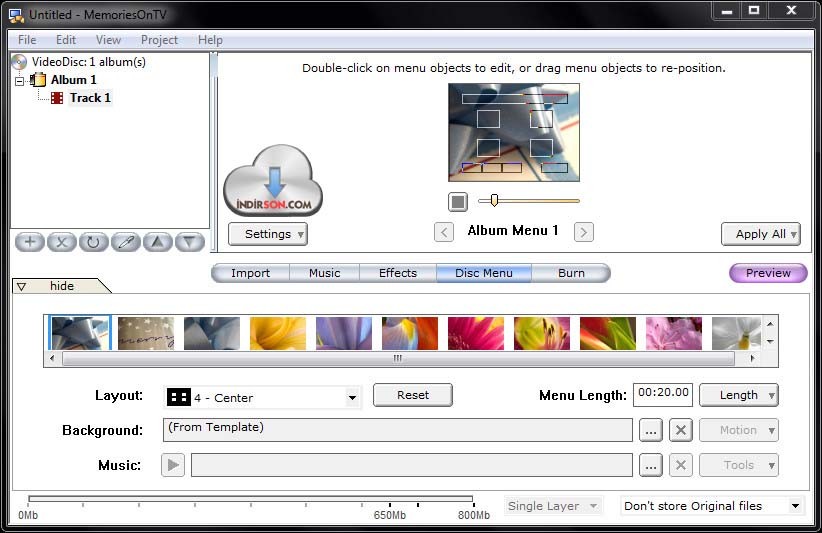Click the VideoDisc disc icon in tree
Image resolution: width=822 pixels, height=533 pixels.
pos(19,62)
